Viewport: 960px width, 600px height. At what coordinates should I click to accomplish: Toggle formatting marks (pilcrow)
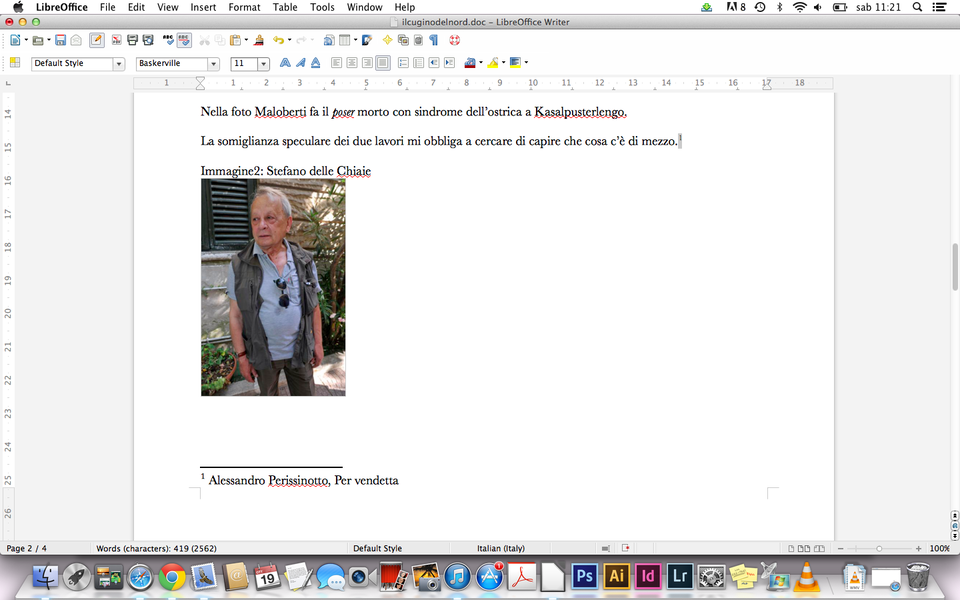(x=434, y=40)
